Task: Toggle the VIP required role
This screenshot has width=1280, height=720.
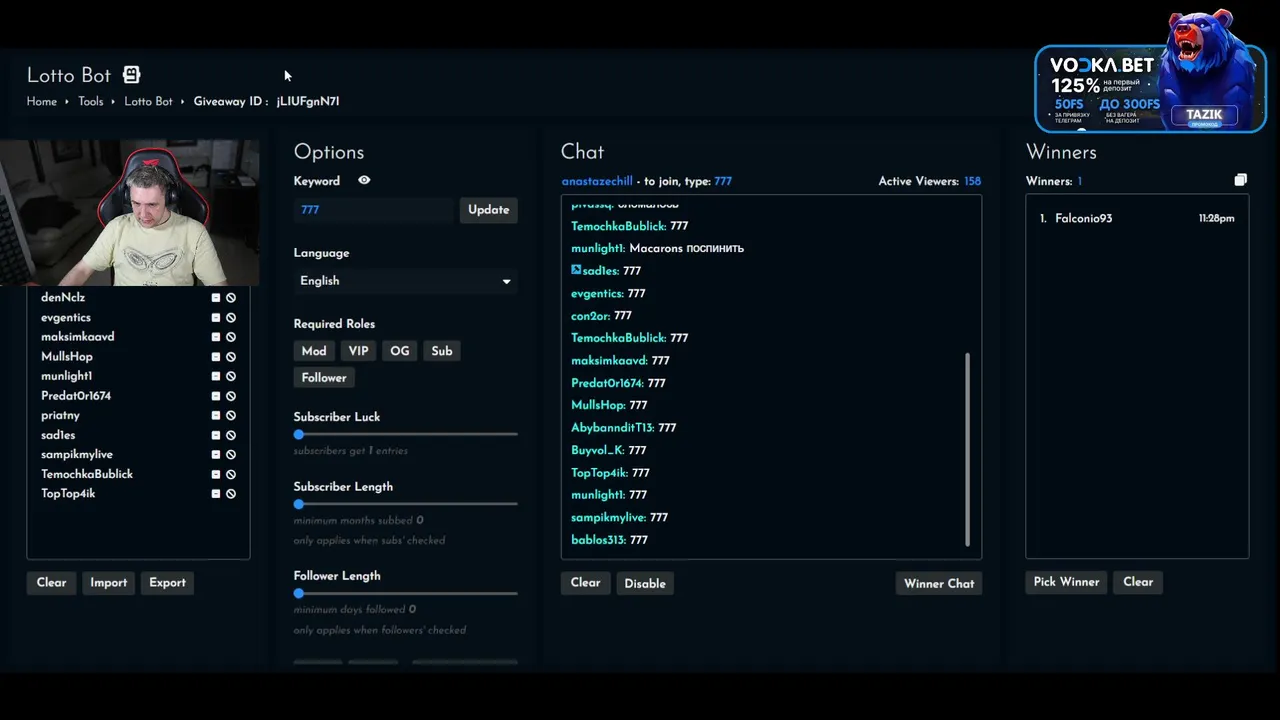Action: click(358, 351)
